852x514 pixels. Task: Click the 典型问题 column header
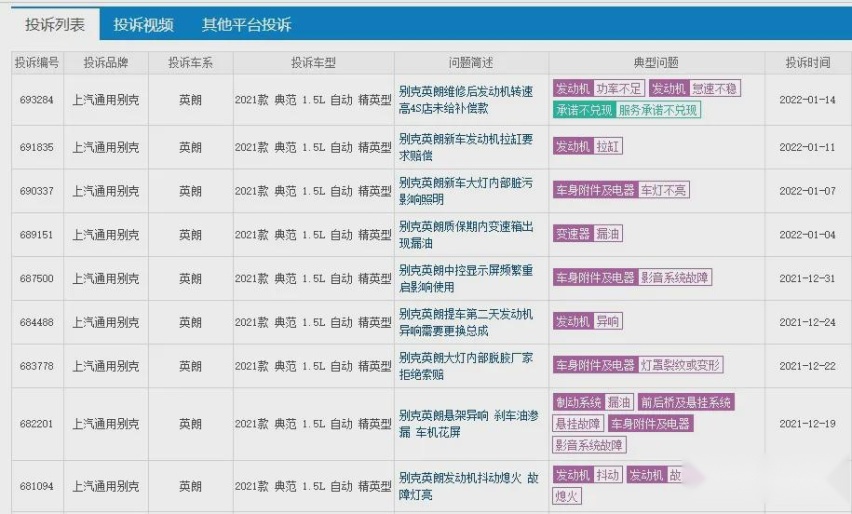pyautogui.click(x=656, y=62)
